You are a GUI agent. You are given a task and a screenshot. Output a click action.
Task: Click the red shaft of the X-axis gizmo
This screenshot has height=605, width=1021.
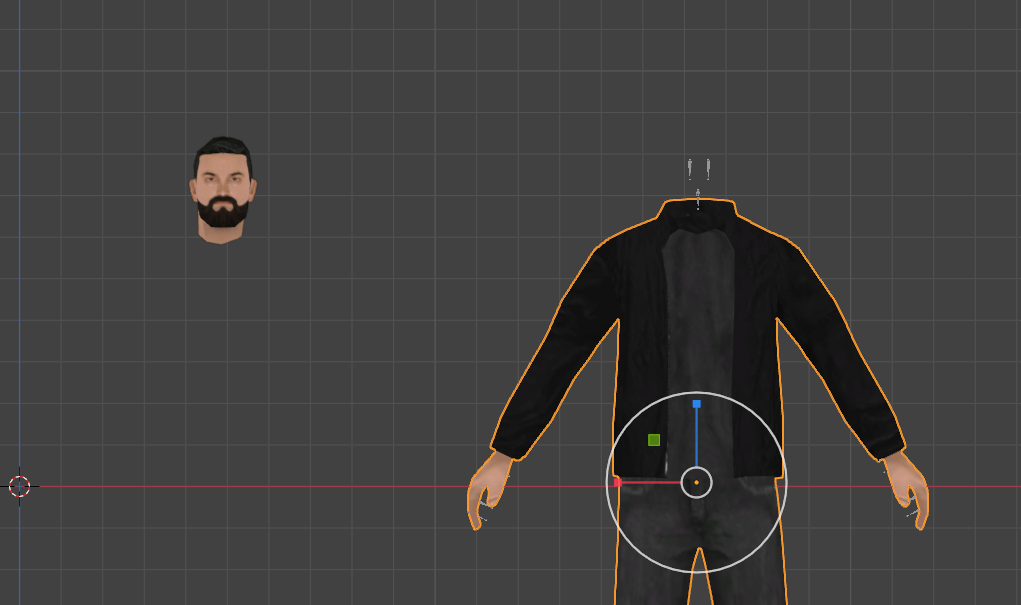(x=652, y=483)
